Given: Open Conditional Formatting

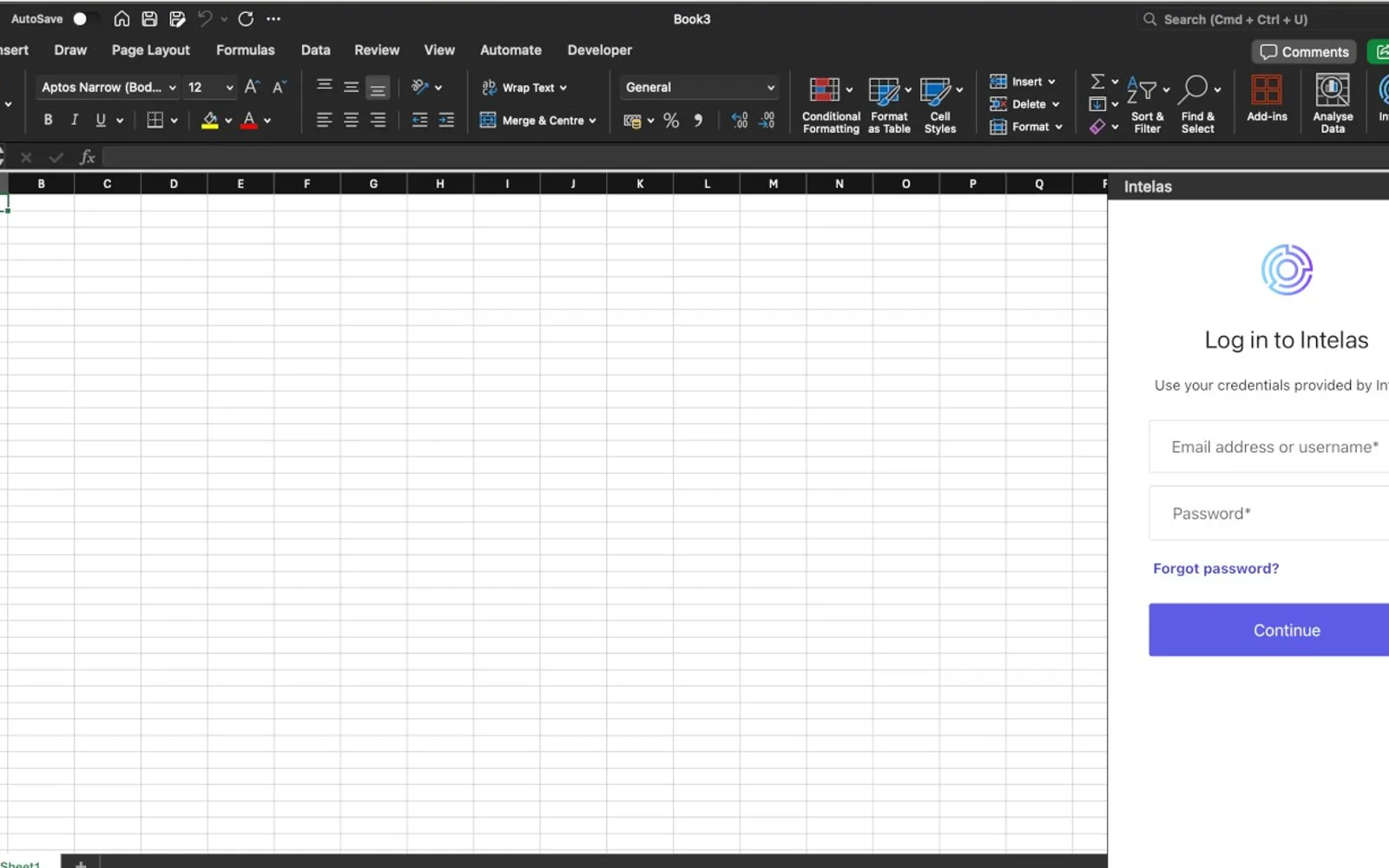Looking at the screenshot, I should pos(831,105).
